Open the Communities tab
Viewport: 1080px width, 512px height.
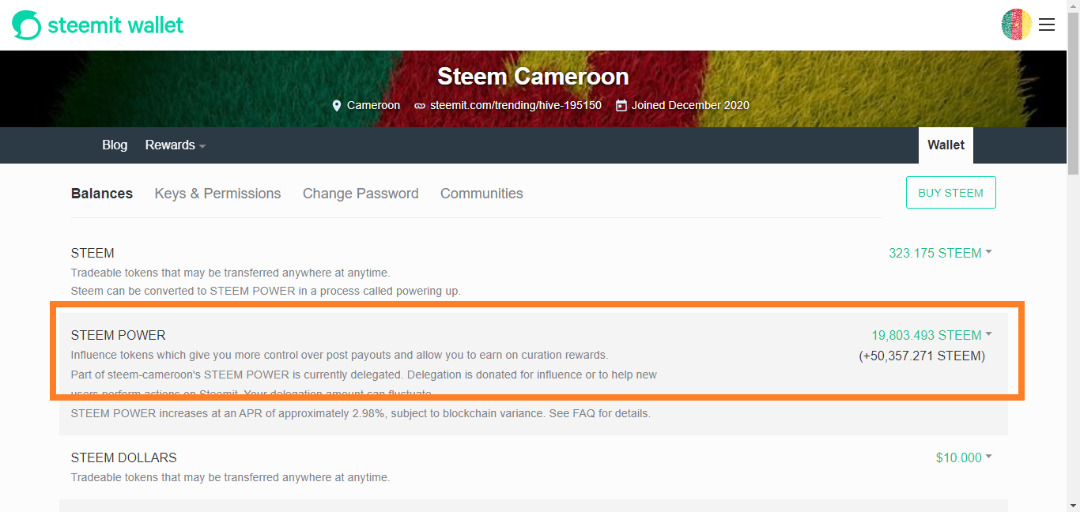click(x=481, y=194)
